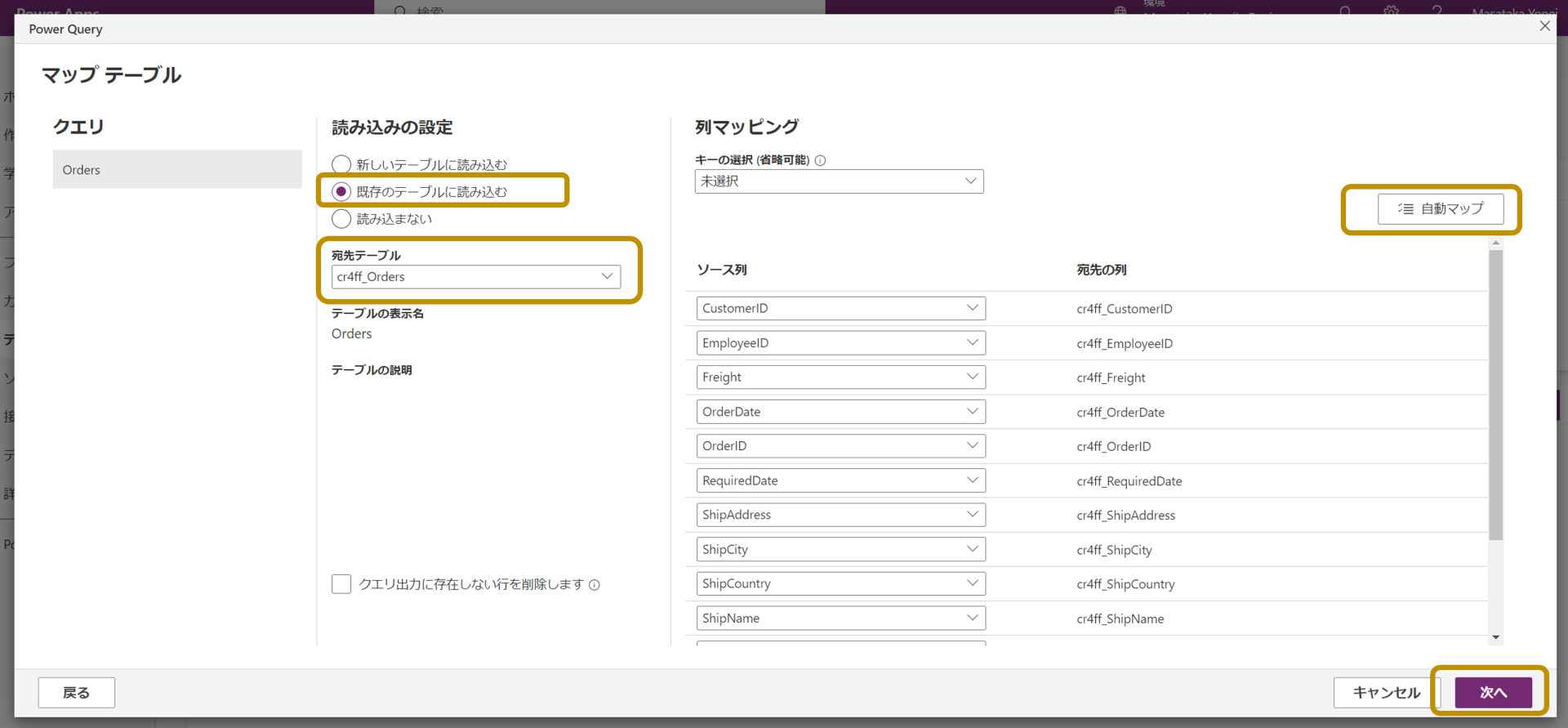Select 既存のテーブルに読み込む radio option
1568x728 pixels.
click(x=341, y=191)
